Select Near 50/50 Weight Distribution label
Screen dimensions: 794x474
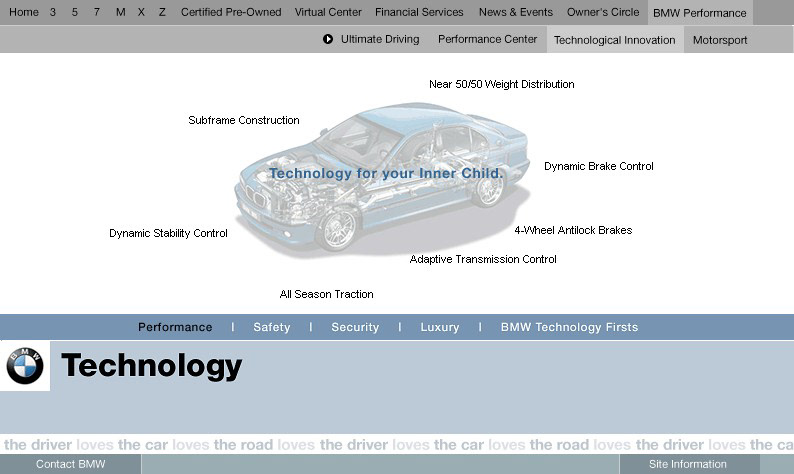pyautogui.click(x=502, y=84)
